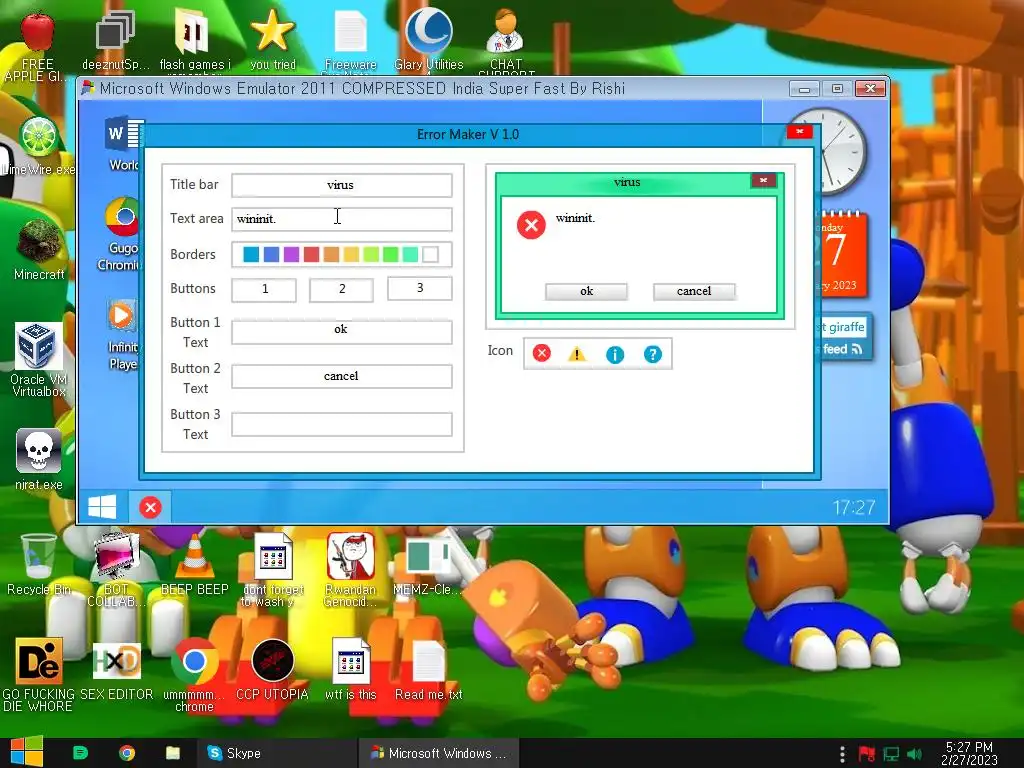
Task: Show hidden tray icons via three dots
Action: point(842,754)
